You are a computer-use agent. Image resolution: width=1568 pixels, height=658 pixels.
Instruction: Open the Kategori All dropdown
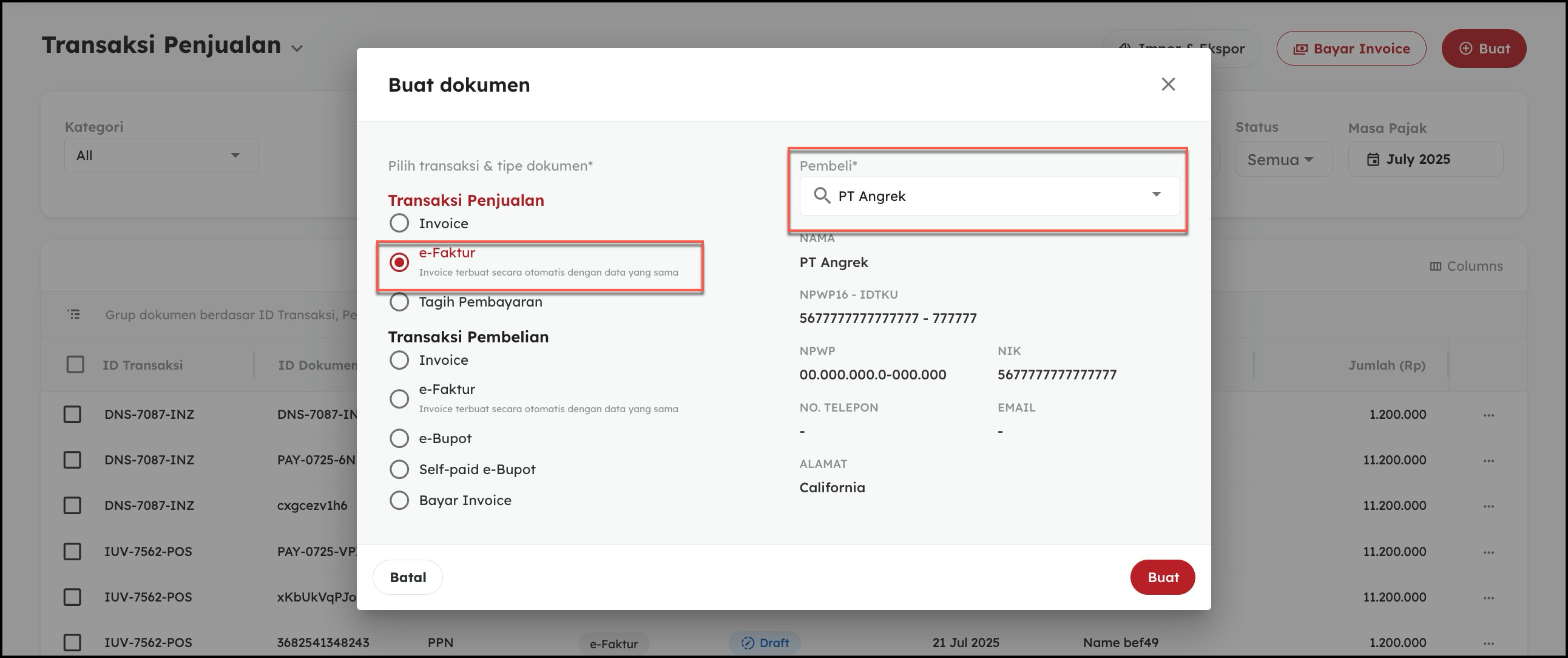(x=161, y=156)
